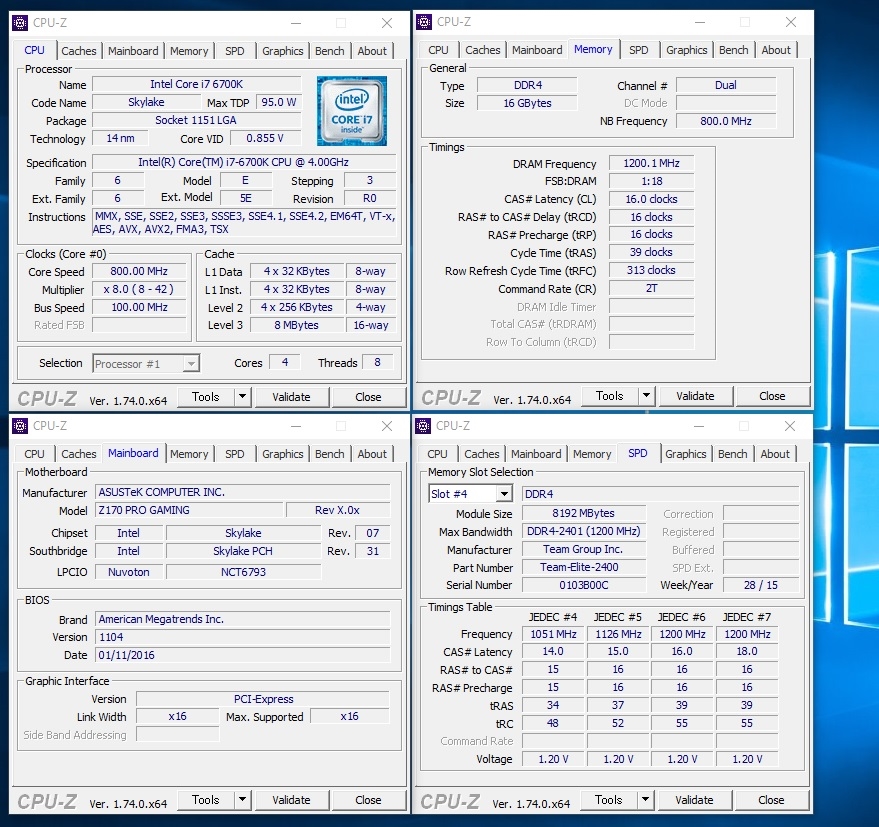This screenshot has height=827, width=879.
Task: Open the Graphics tab in the Memory window
Action: pos(686,49)
